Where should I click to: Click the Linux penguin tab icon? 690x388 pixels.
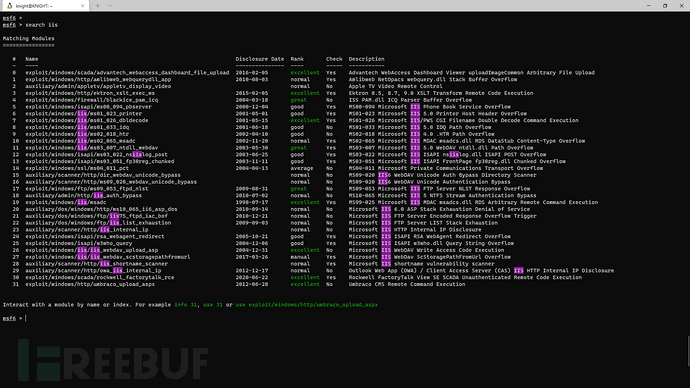pyautogui.click(x=9, y=6)
